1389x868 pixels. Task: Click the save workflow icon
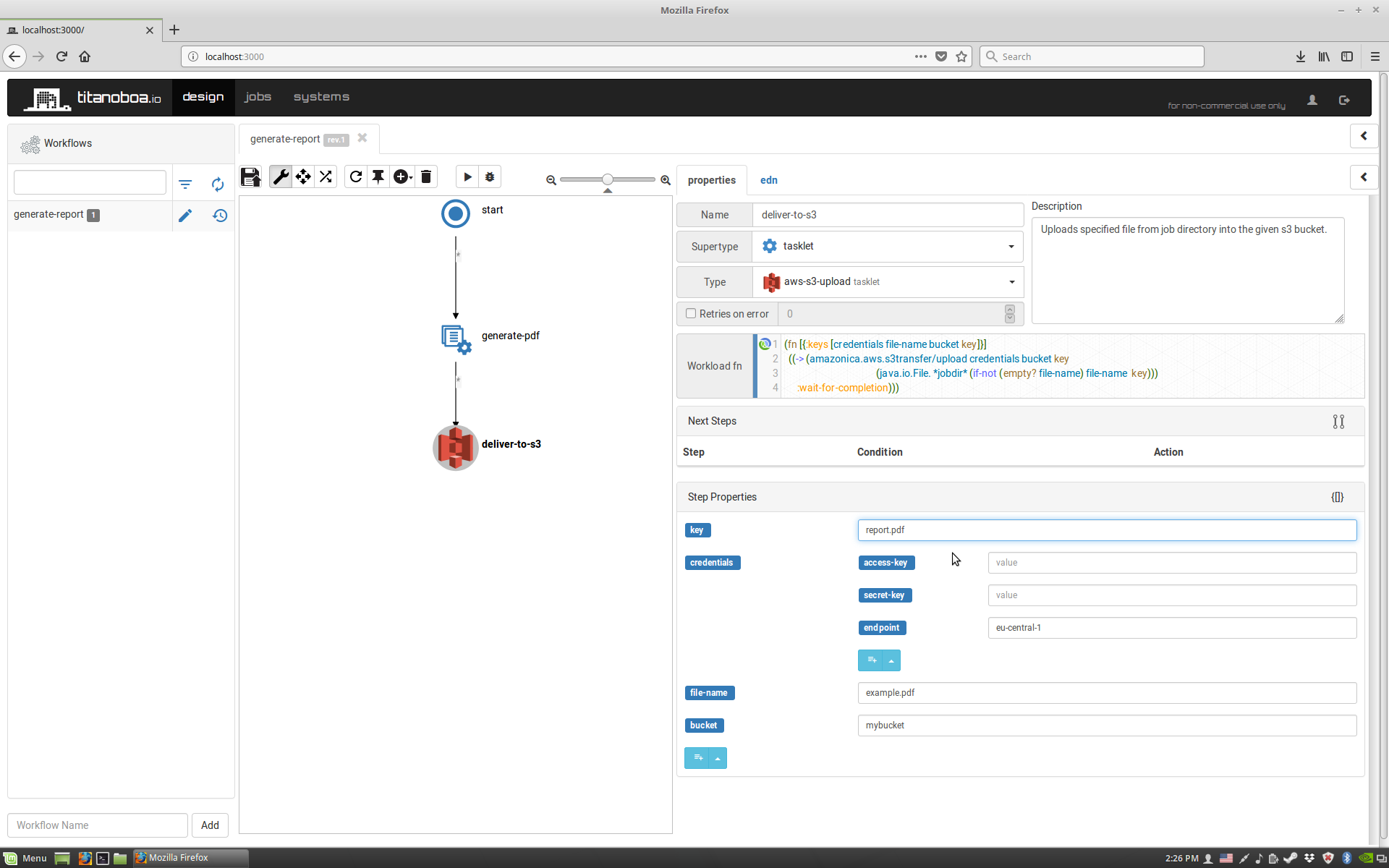click(x=250, y=177)
